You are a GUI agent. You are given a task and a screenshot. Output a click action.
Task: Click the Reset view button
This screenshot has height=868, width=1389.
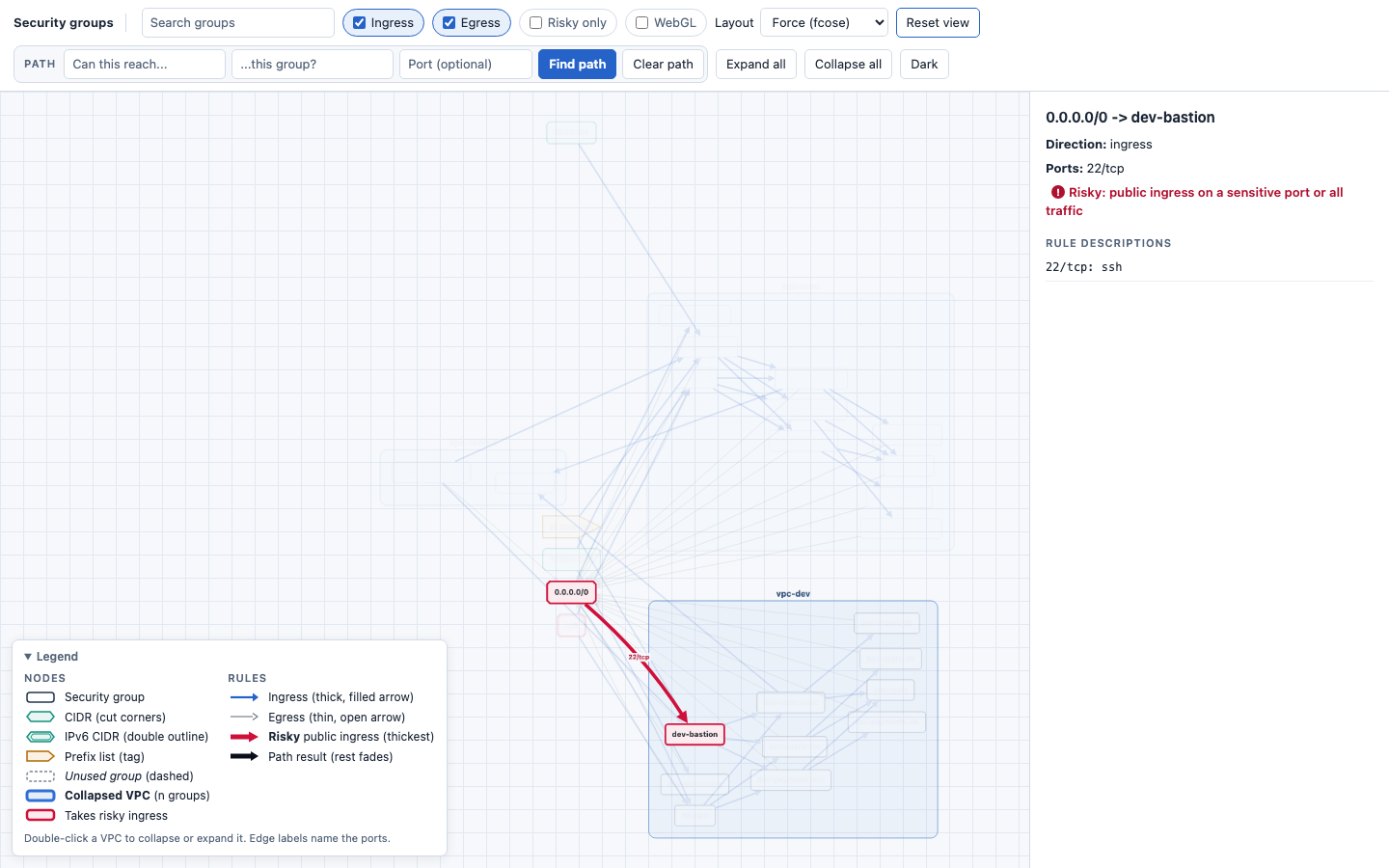938,23
